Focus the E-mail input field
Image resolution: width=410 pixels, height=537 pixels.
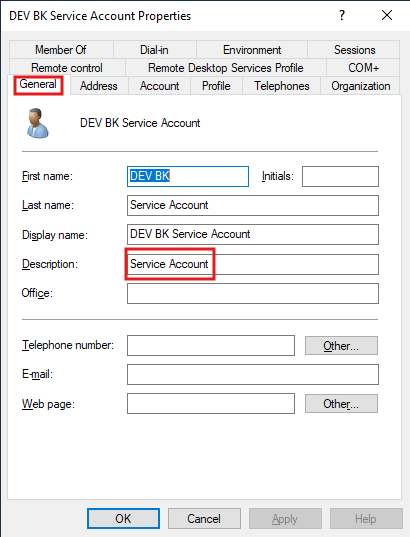pyautogui.click(x=253, y=375)
